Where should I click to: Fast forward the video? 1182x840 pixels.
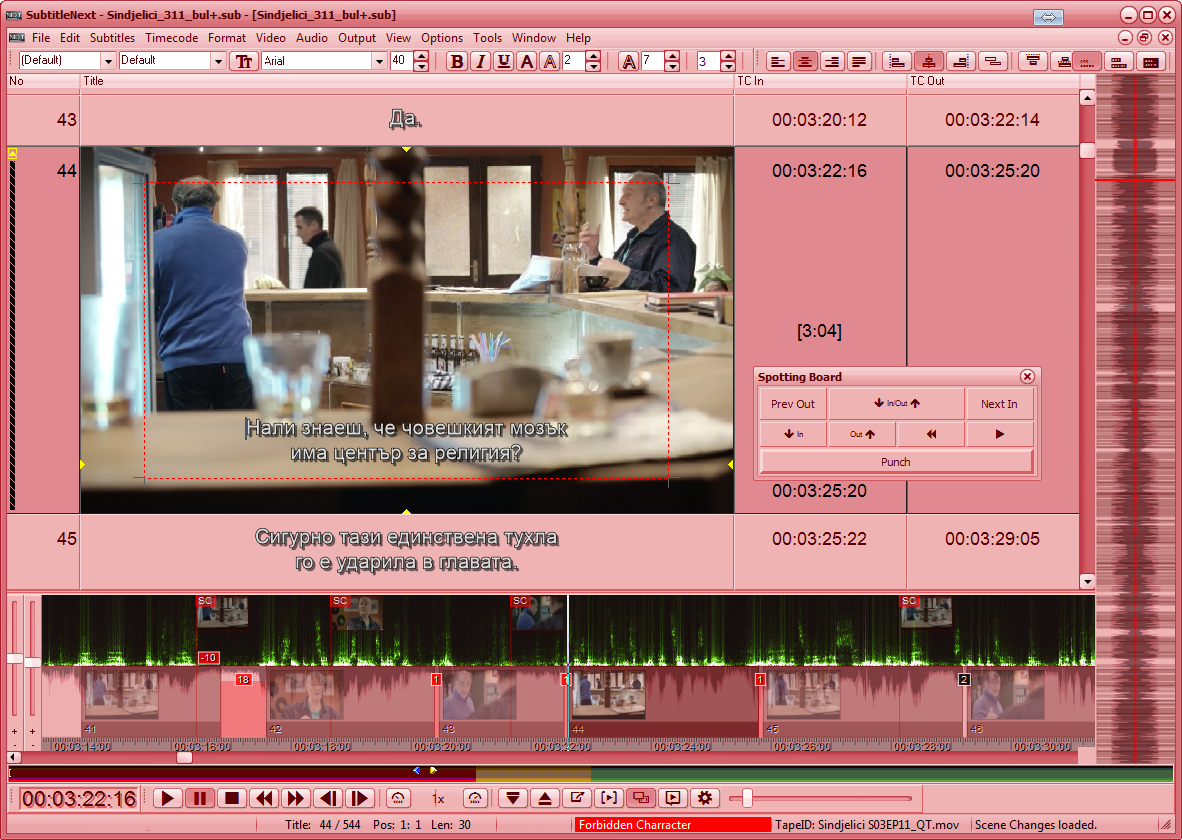296,798
